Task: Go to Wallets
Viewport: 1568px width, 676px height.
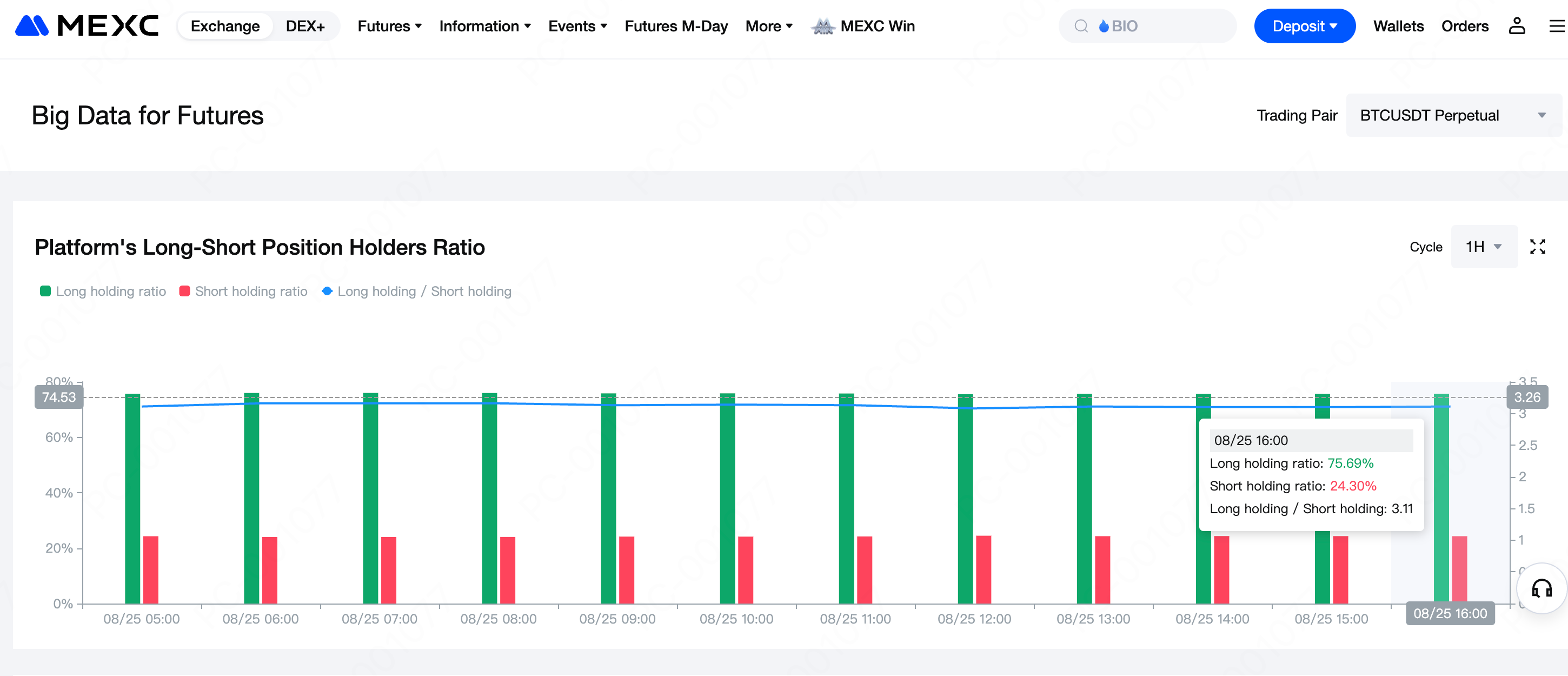Action: pyautogui.click(x=1398, y=26)
